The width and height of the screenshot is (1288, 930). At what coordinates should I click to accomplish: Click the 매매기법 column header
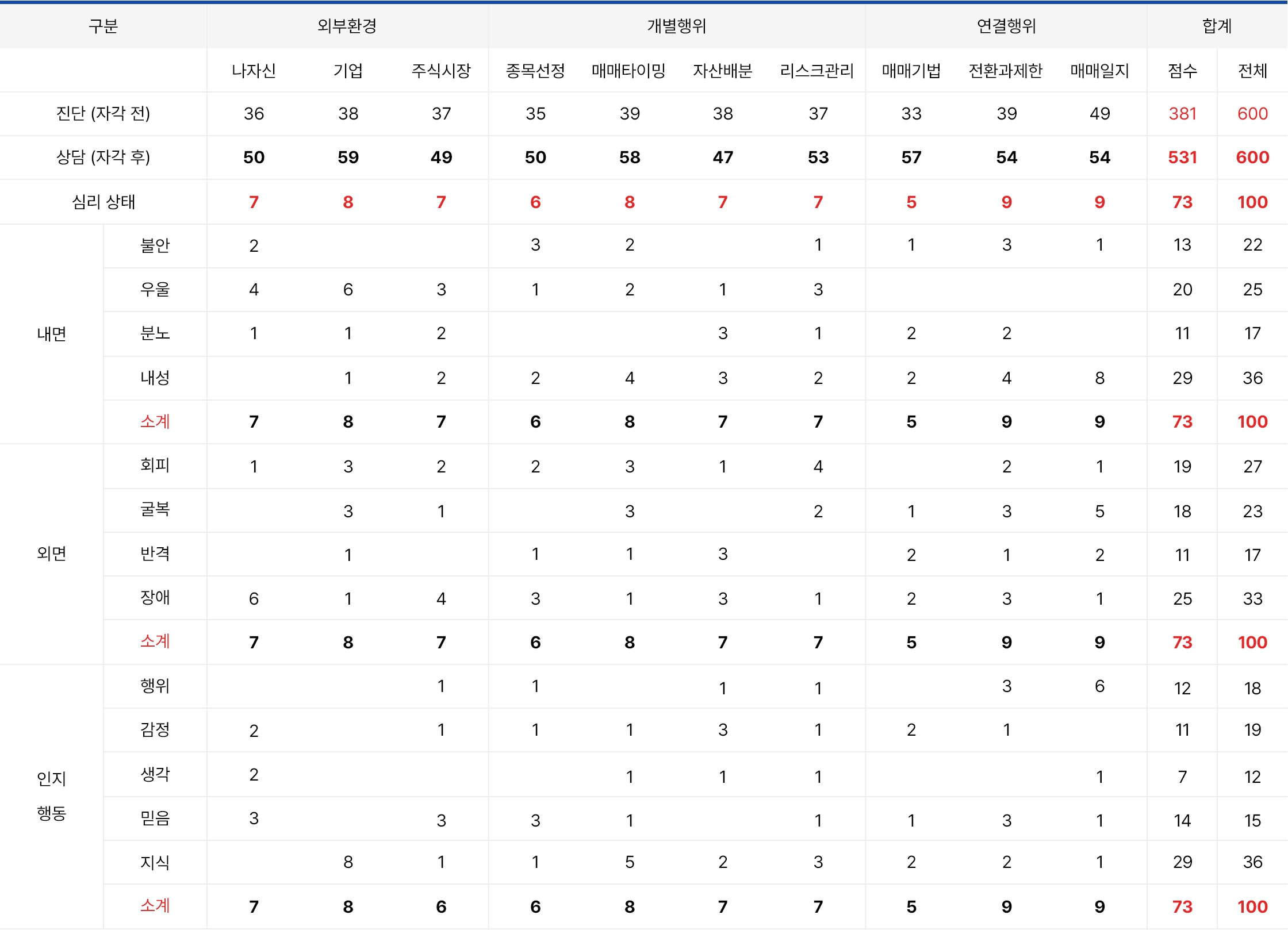click(x=911, y=71)
